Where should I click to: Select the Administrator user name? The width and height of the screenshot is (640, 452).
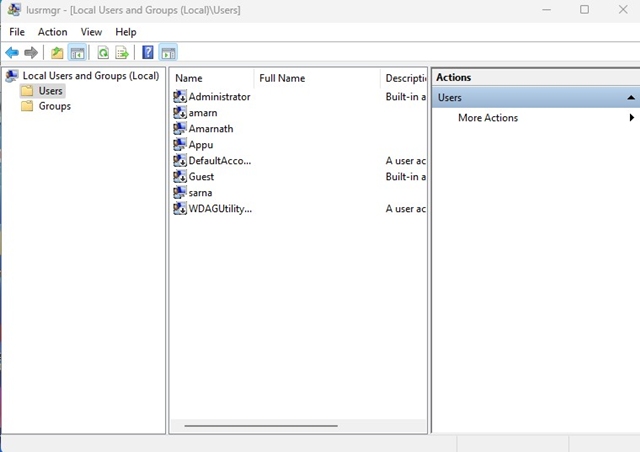[219, 97]
